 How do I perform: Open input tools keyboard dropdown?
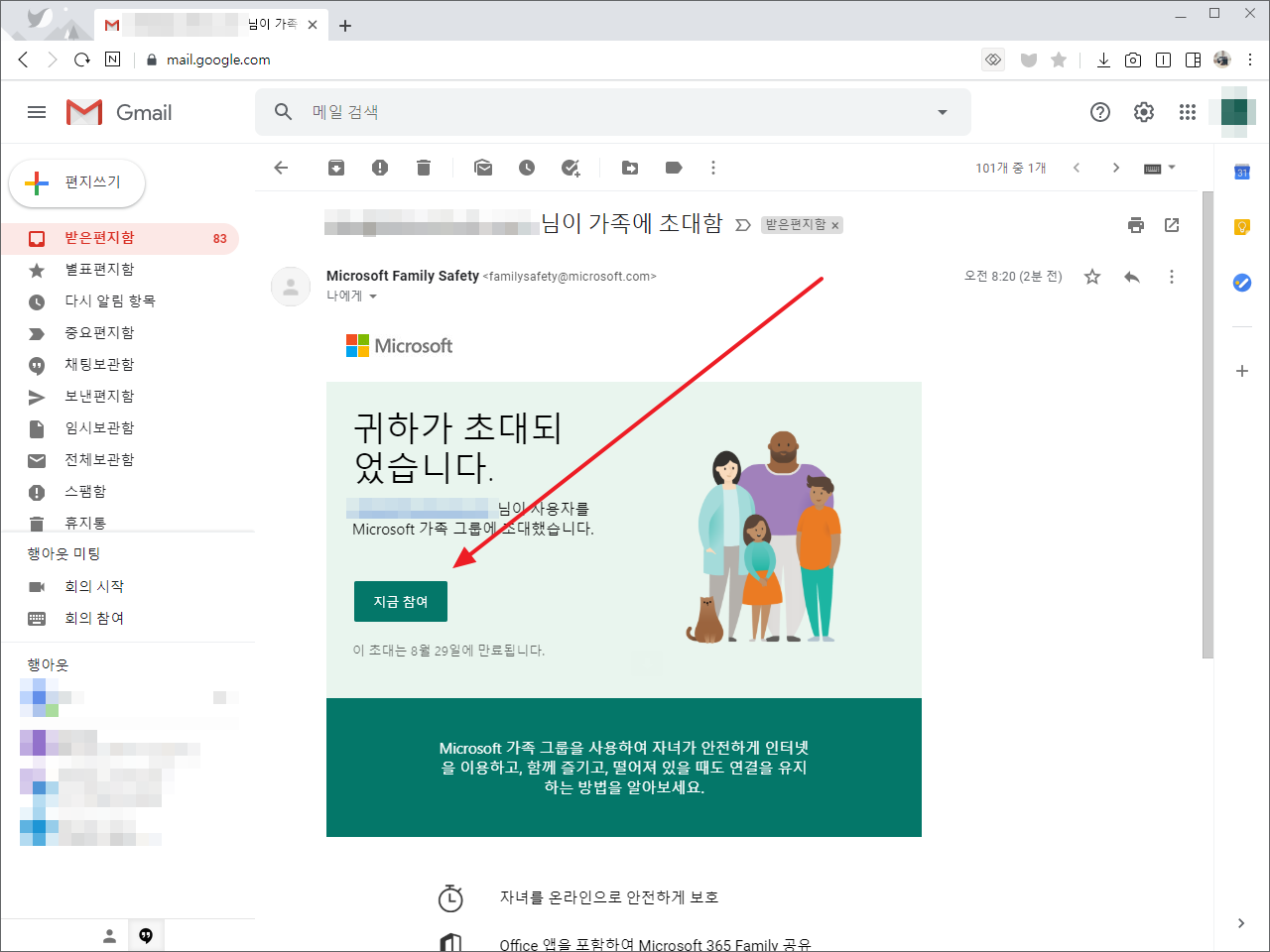(x=1159, y=168)
